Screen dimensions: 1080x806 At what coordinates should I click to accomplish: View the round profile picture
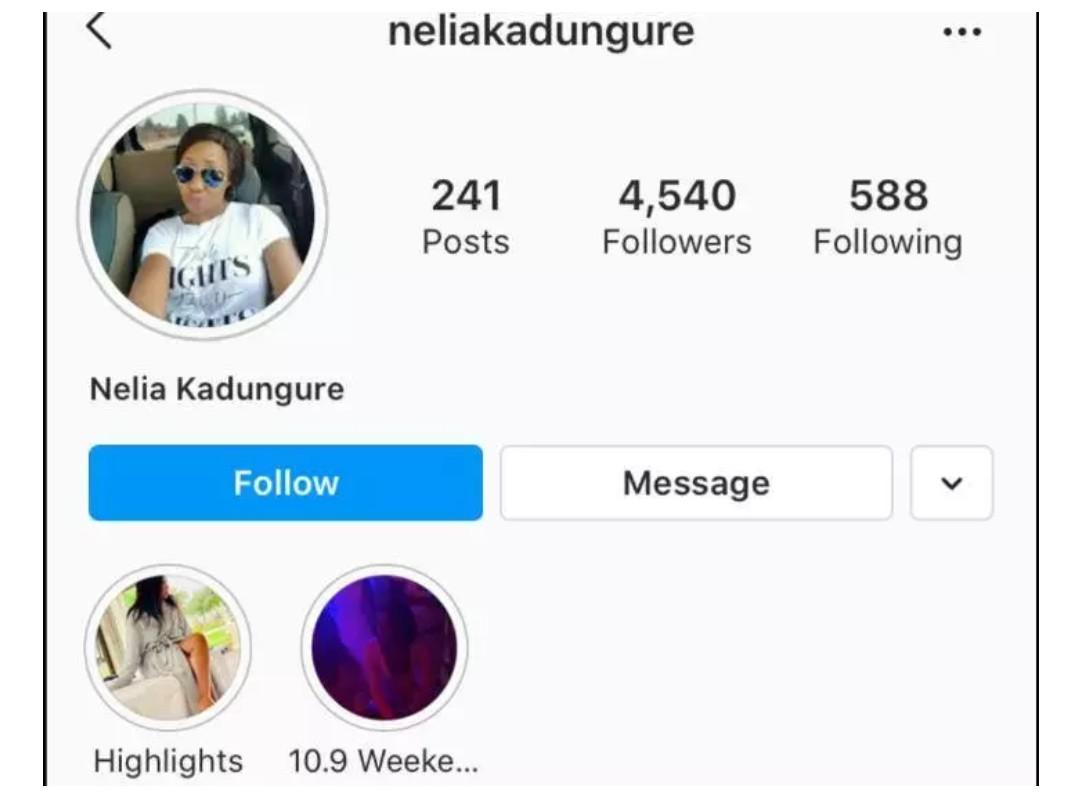point(202,216)
